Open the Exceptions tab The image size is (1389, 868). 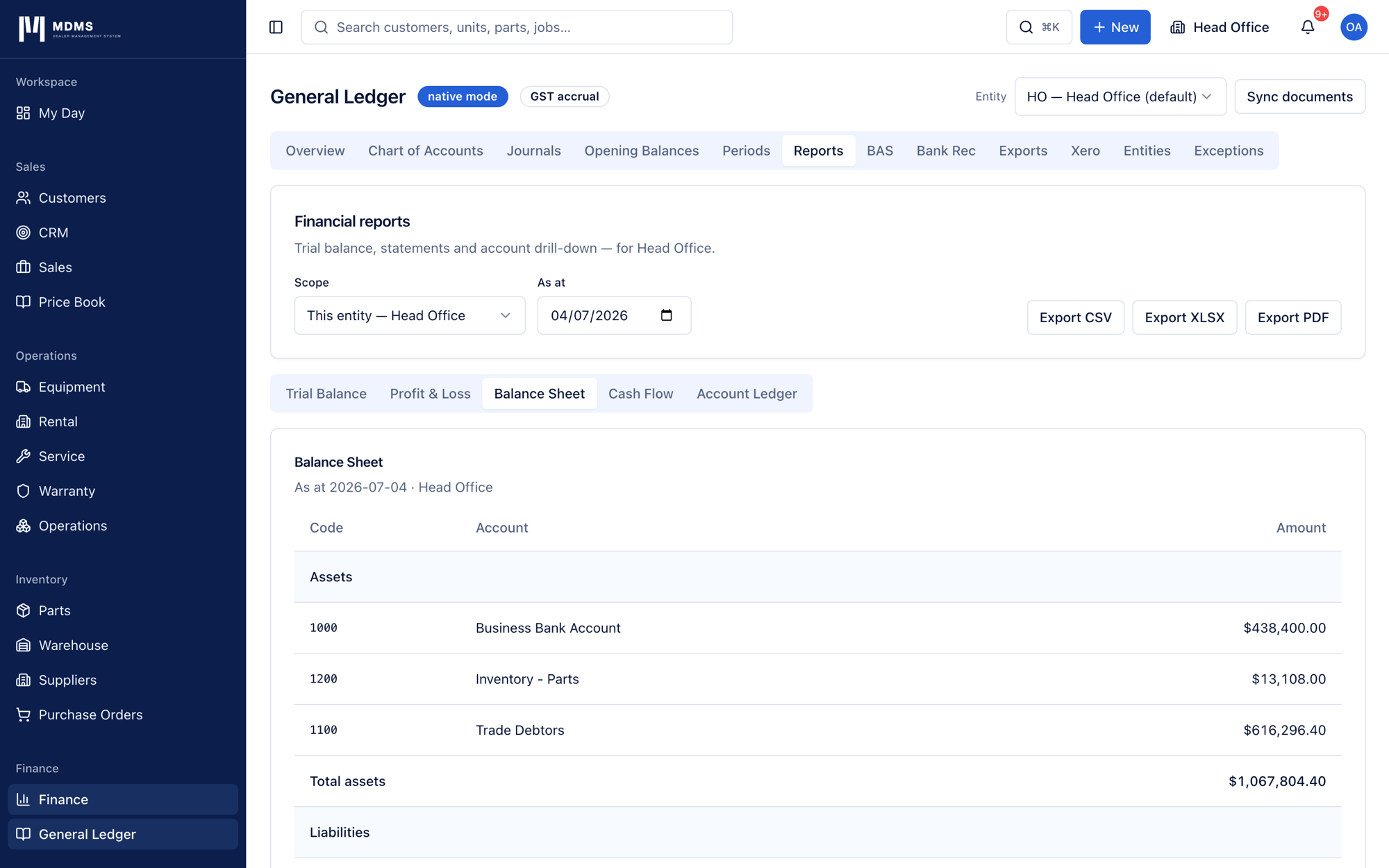(x=1229, y=151)
